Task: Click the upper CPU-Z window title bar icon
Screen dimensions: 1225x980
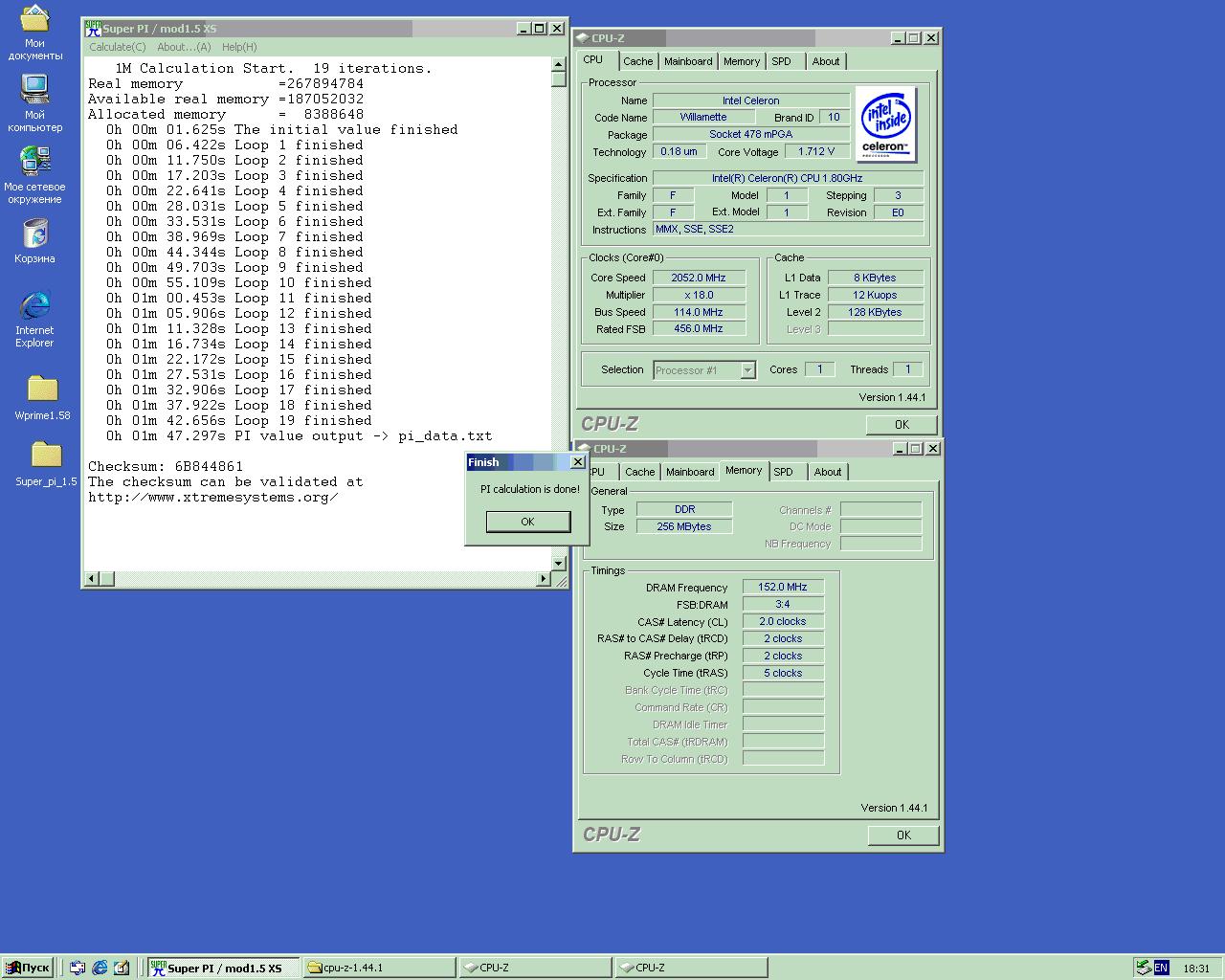Action: (x=583, y=38)
